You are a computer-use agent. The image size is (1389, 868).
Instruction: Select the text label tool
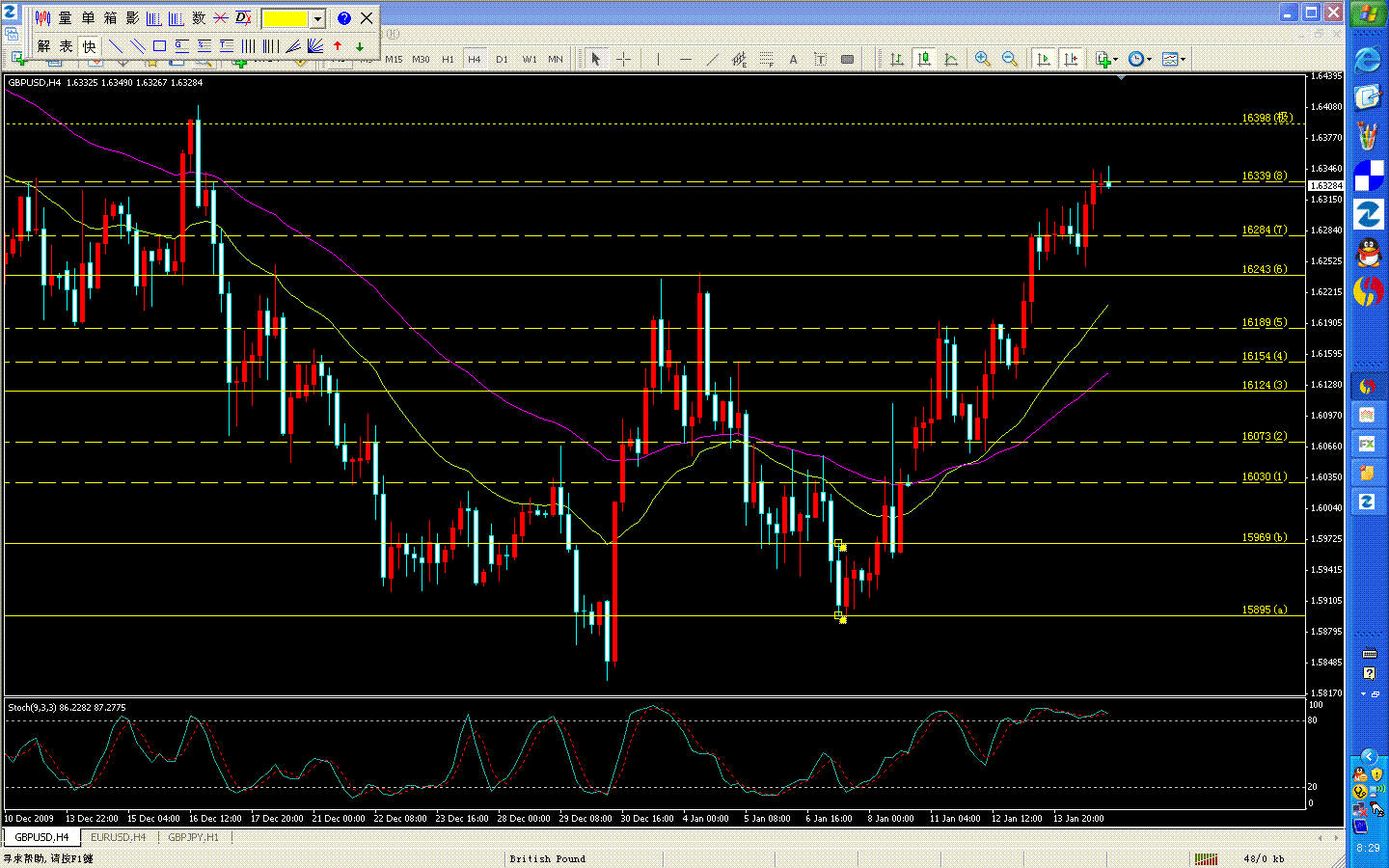[820, 60]
